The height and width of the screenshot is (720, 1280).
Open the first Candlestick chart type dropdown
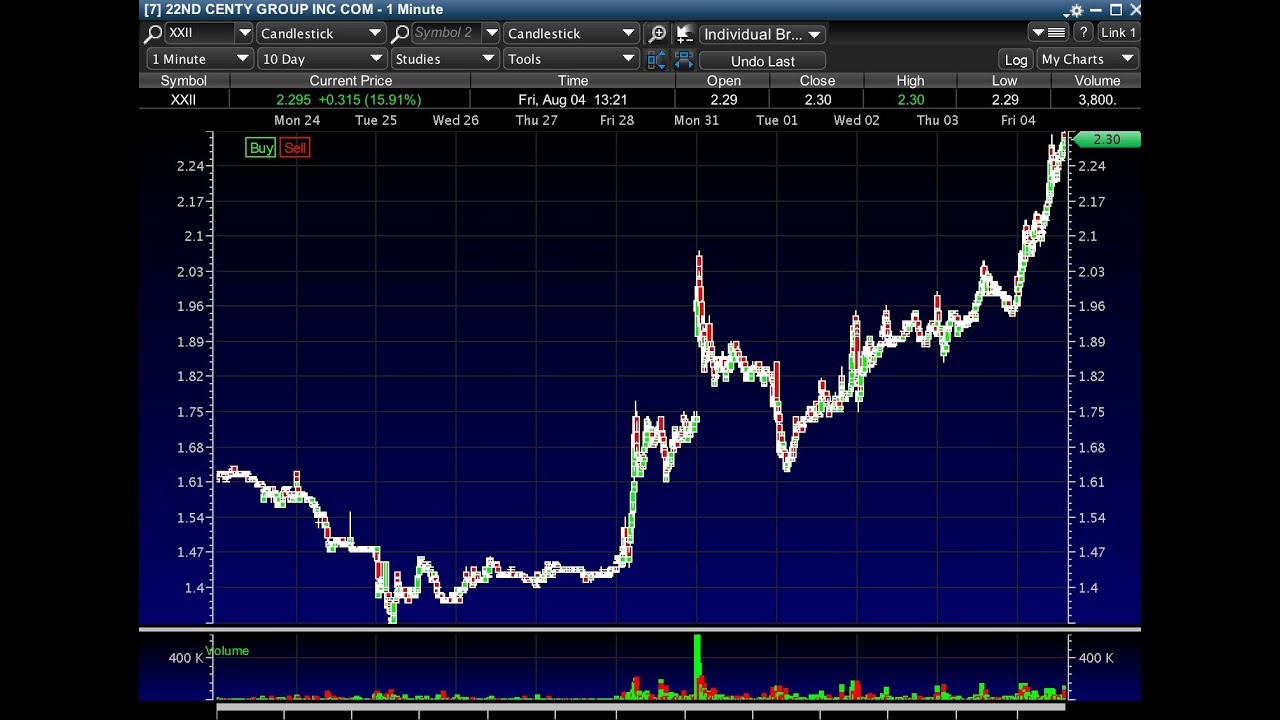tap(320, 33)
